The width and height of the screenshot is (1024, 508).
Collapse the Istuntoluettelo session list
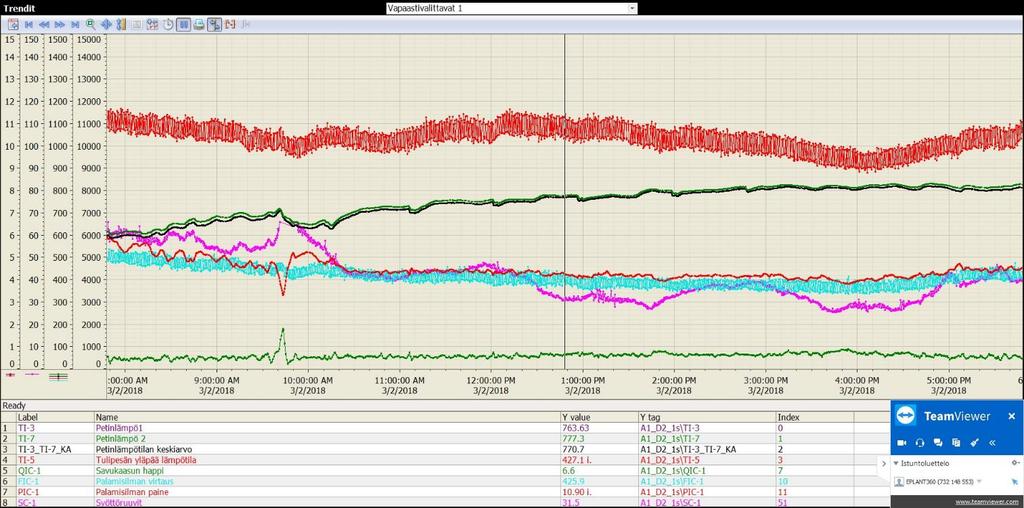pyautogui.click(x=895, y=463)
